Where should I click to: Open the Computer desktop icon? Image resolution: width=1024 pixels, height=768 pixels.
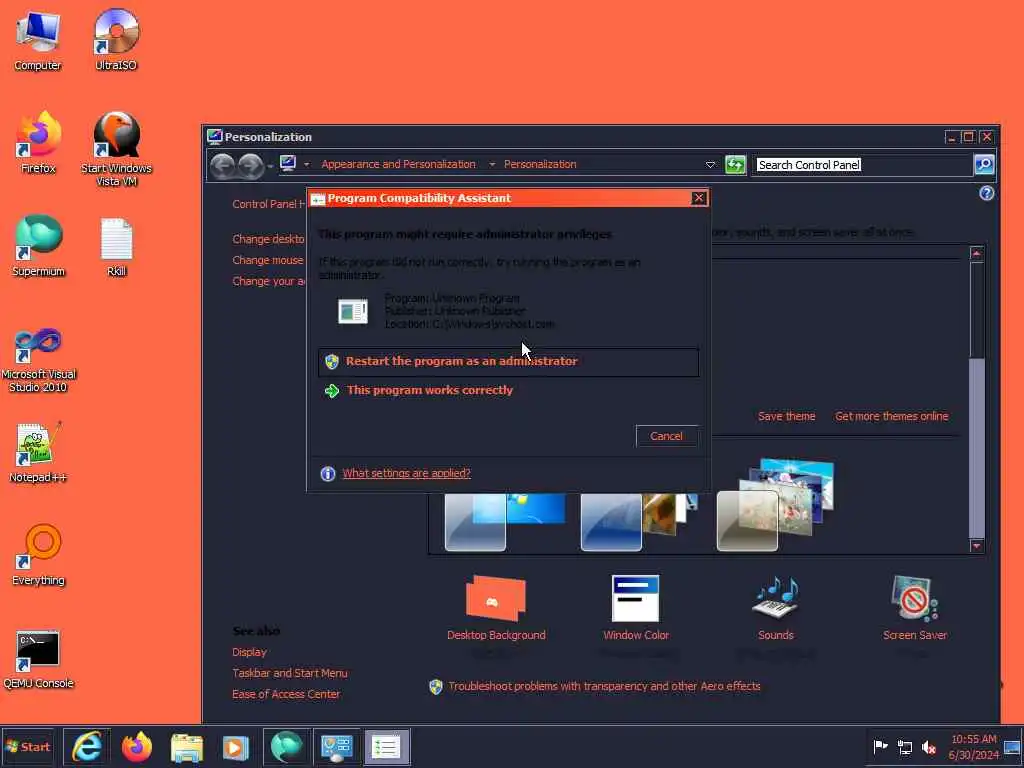click(38, 40)
